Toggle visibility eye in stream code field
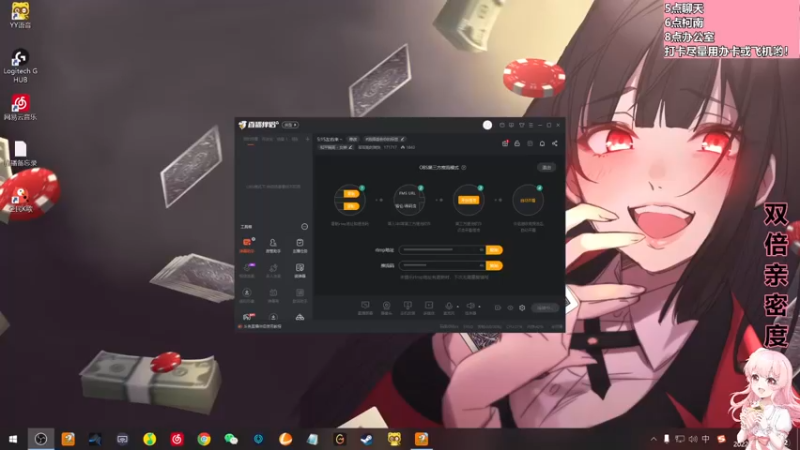Screen dimensions: 800x450 481,265
